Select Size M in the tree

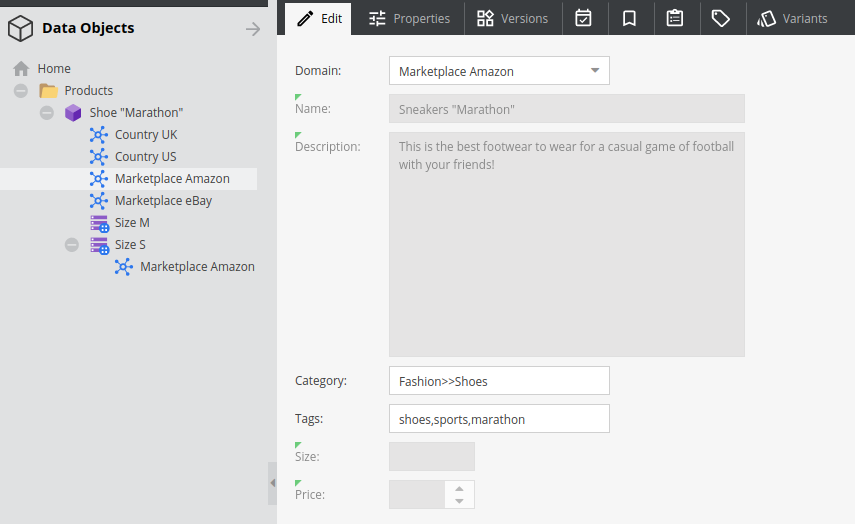click(x=132, y=223)
